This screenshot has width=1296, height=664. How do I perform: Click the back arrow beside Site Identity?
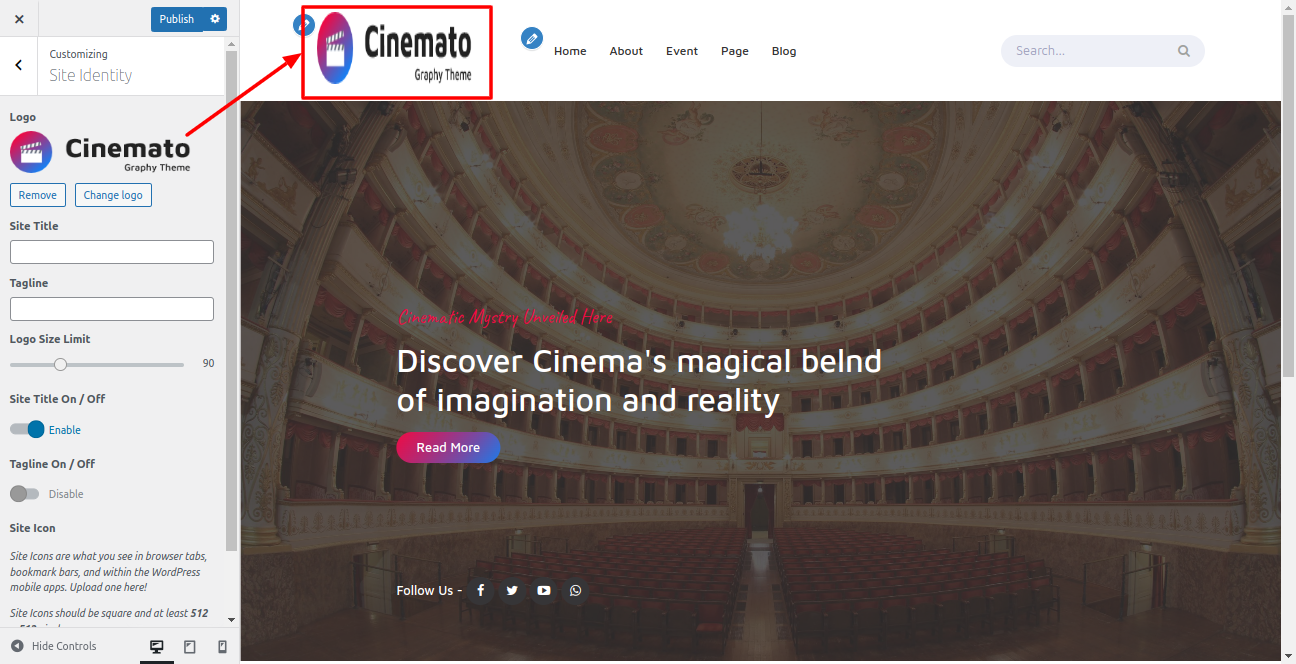coord(19,65)
